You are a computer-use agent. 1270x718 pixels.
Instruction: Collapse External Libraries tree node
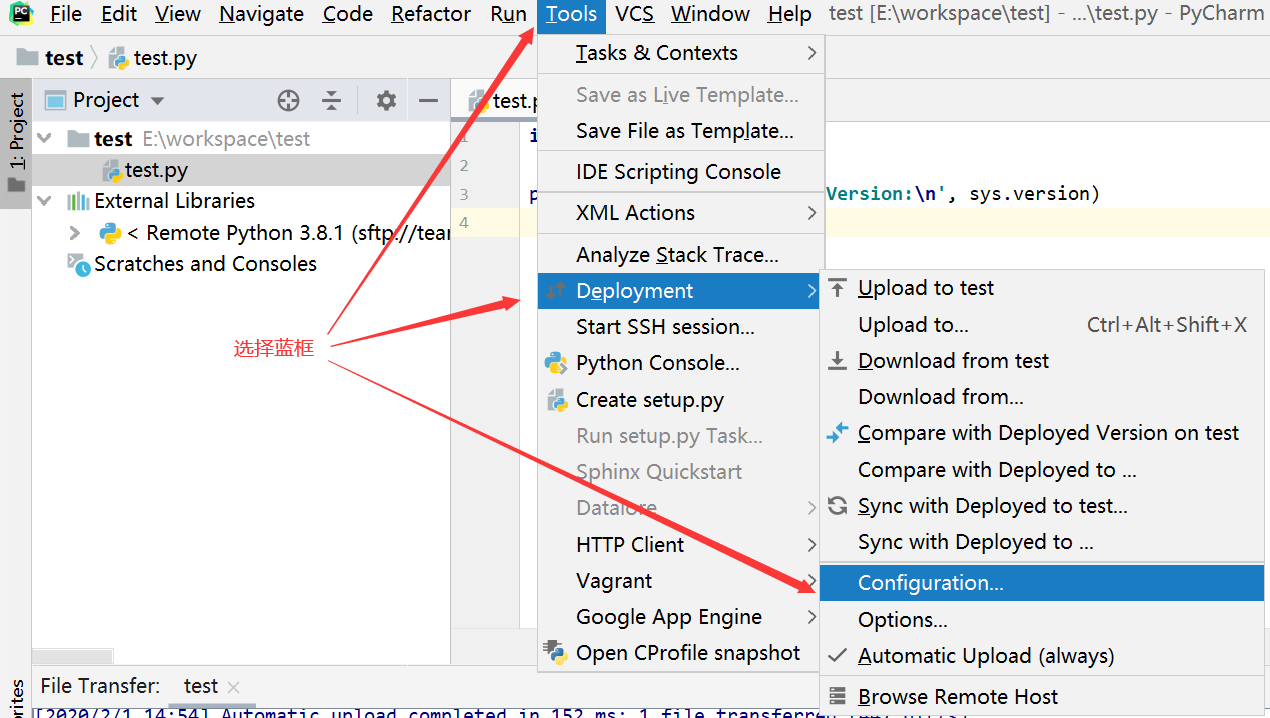[x=44, y=201]
